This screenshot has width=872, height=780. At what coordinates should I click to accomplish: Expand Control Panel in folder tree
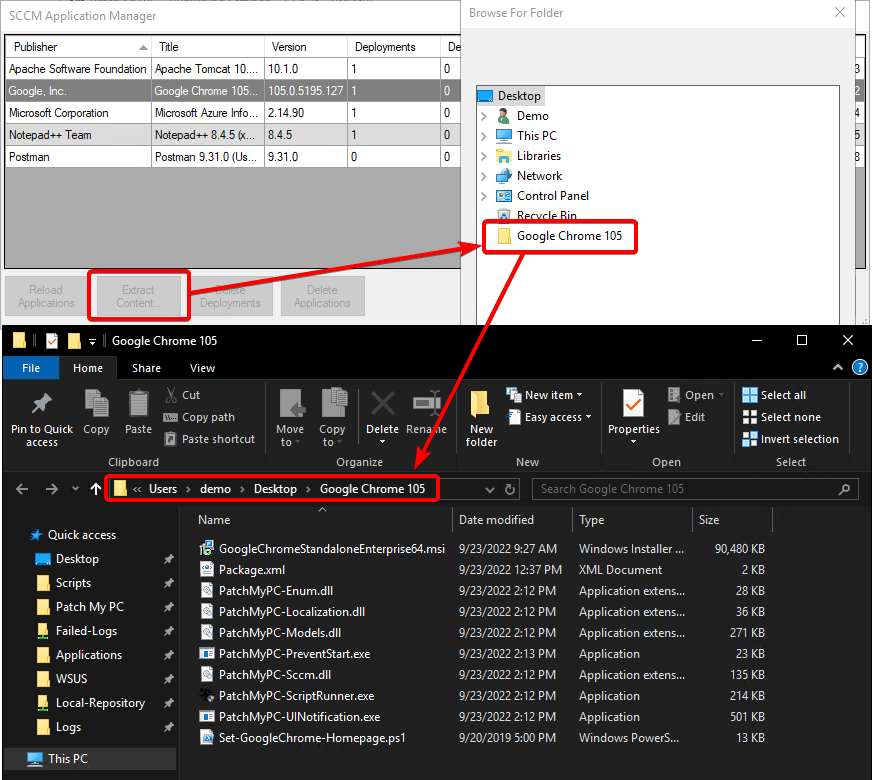coord(484,196)
